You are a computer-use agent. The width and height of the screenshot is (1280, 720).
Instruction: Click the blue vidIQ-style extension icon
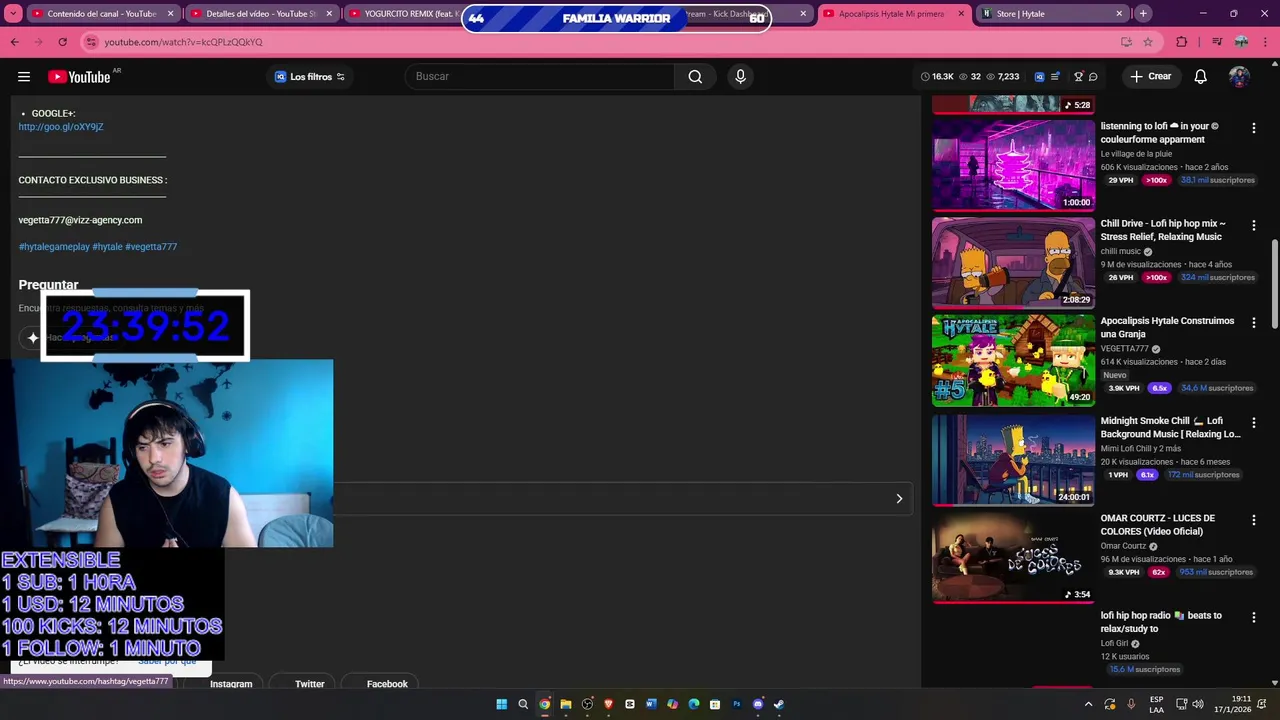pos(1039,77)
